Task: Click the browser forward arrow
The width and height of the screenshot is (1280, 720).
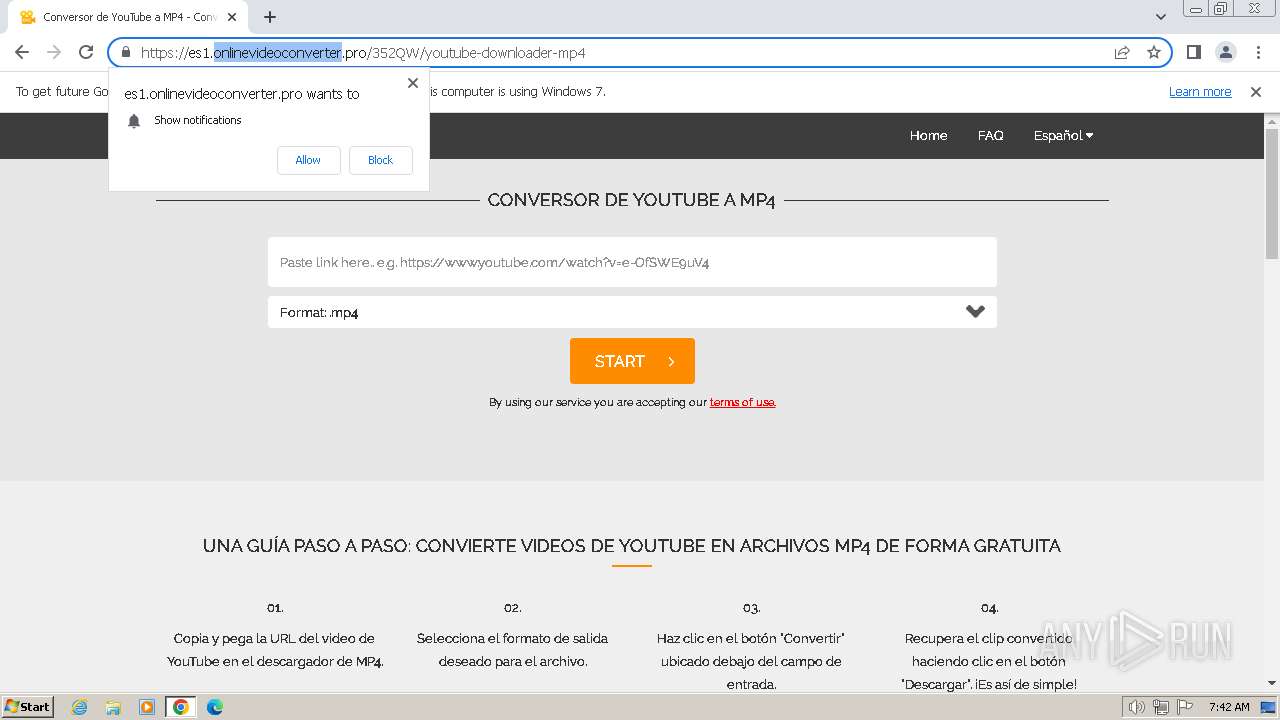Action: pos(54,52)
